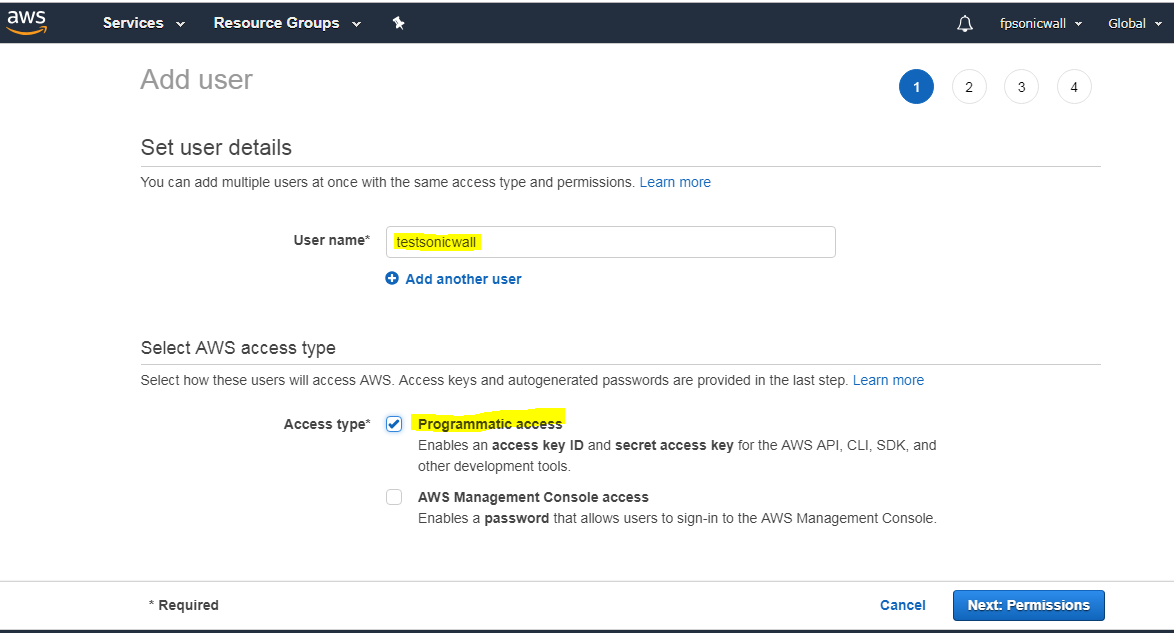Screen dimensions: 1174x633
Task: Click the pin shortcut icon in navbar
Action: tap(398, 23)
